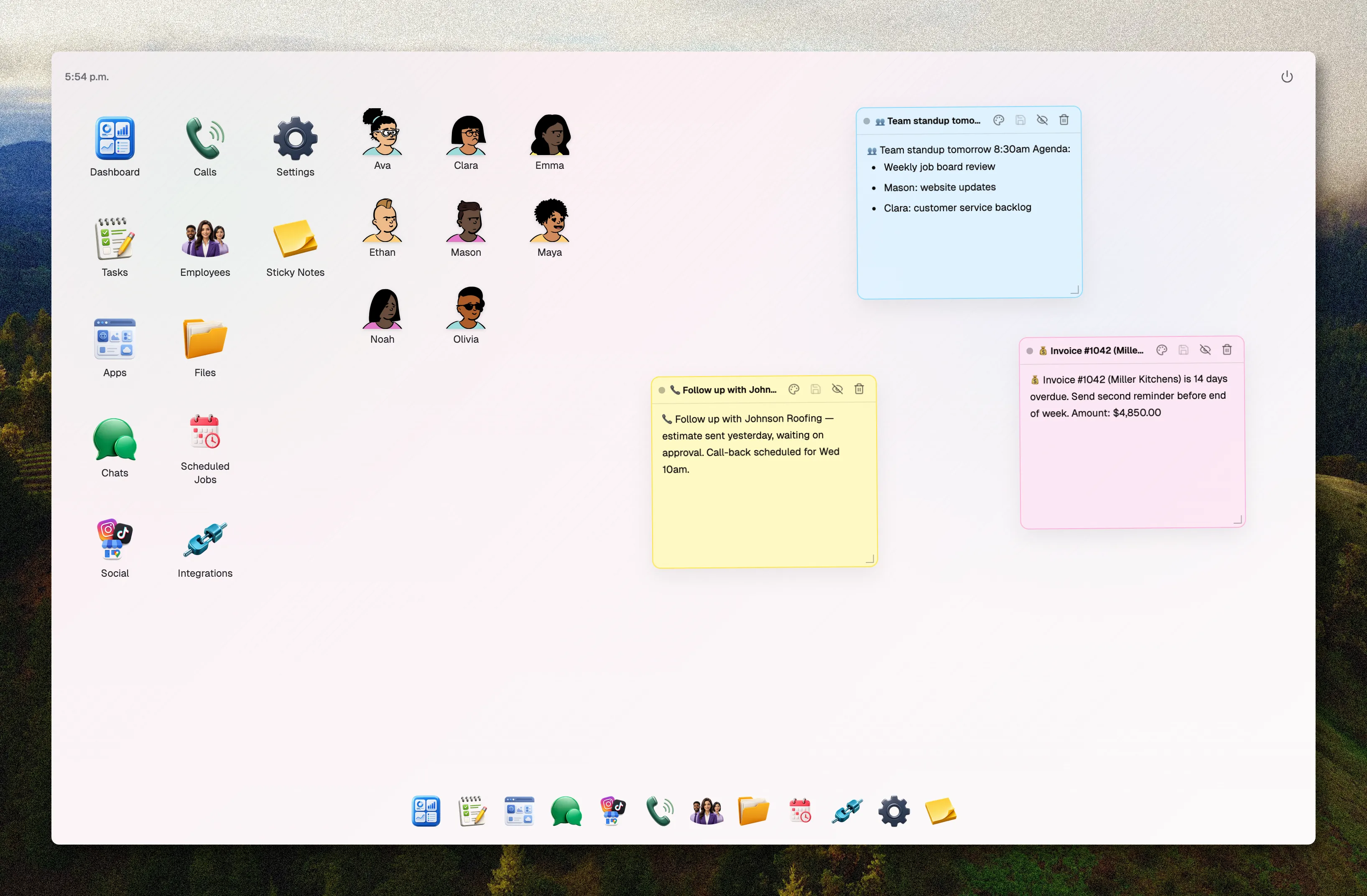The height and width of the screenshot is (896, 1367).
Task: Click the 5:54 p.m. clock
Action: pos(87,77)
